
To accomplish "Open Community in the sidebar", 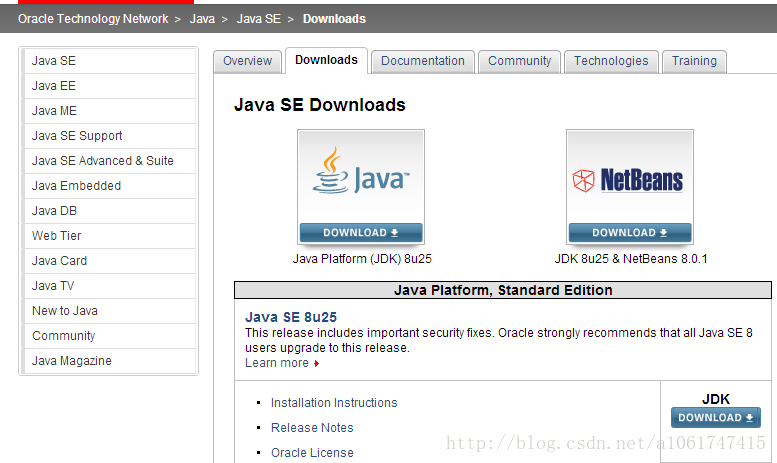I will (110, 336).
